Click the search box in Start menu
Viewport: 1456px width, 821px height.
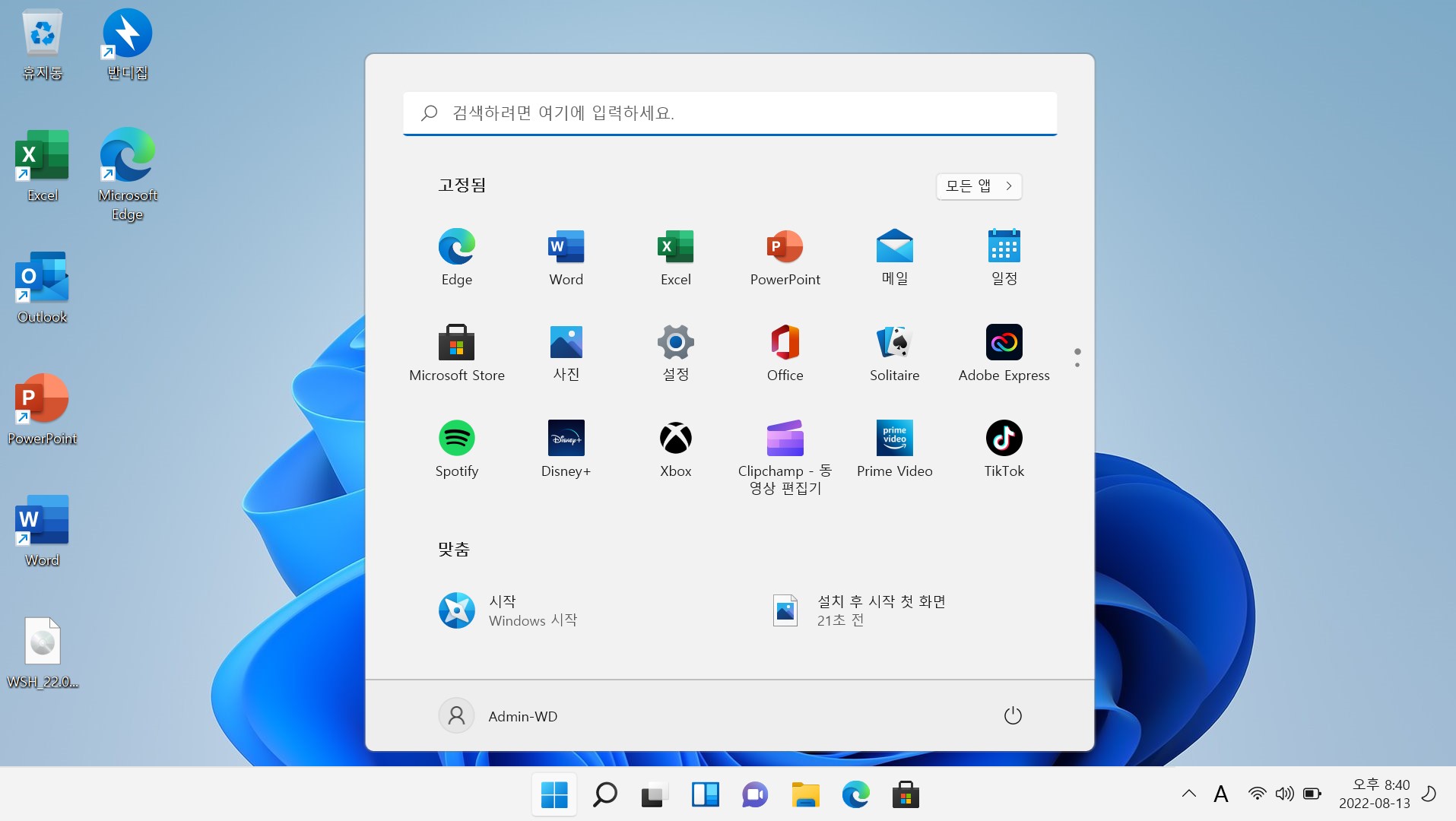tap(730, 113)
